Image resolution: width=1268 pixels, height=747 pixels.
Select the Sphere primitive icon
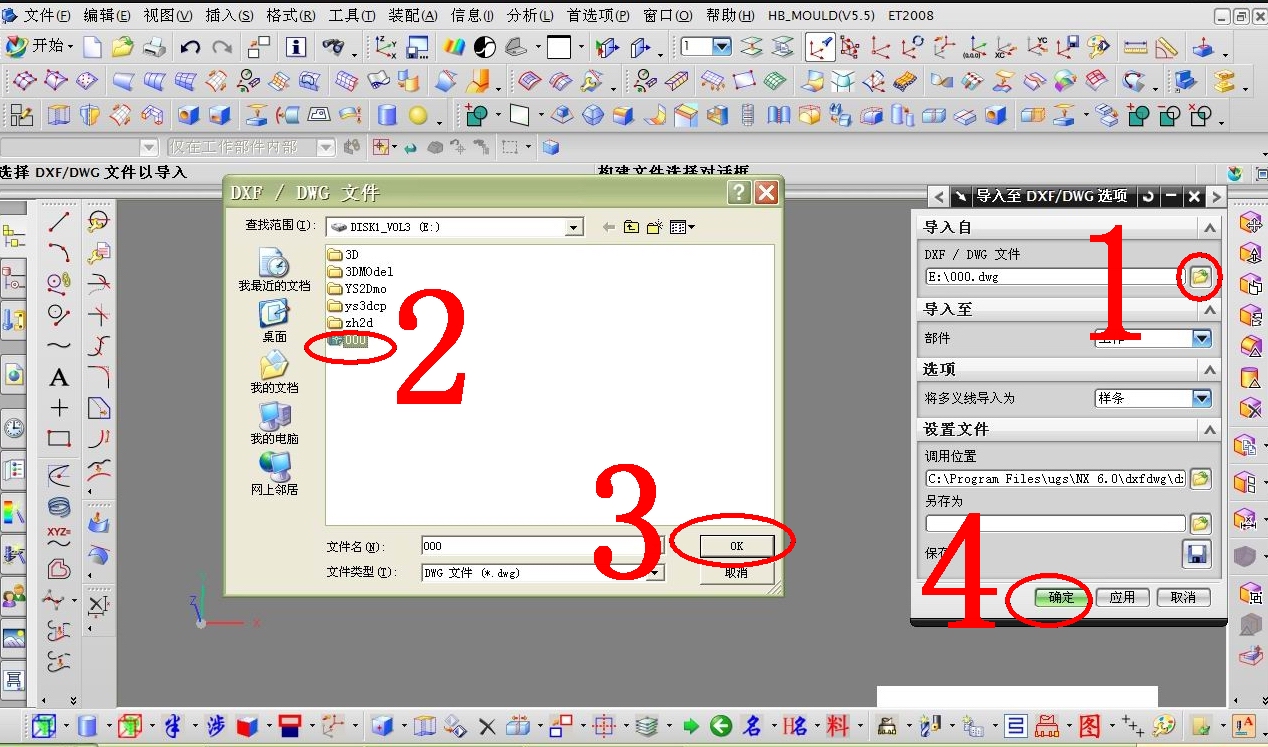coord(417,116)
